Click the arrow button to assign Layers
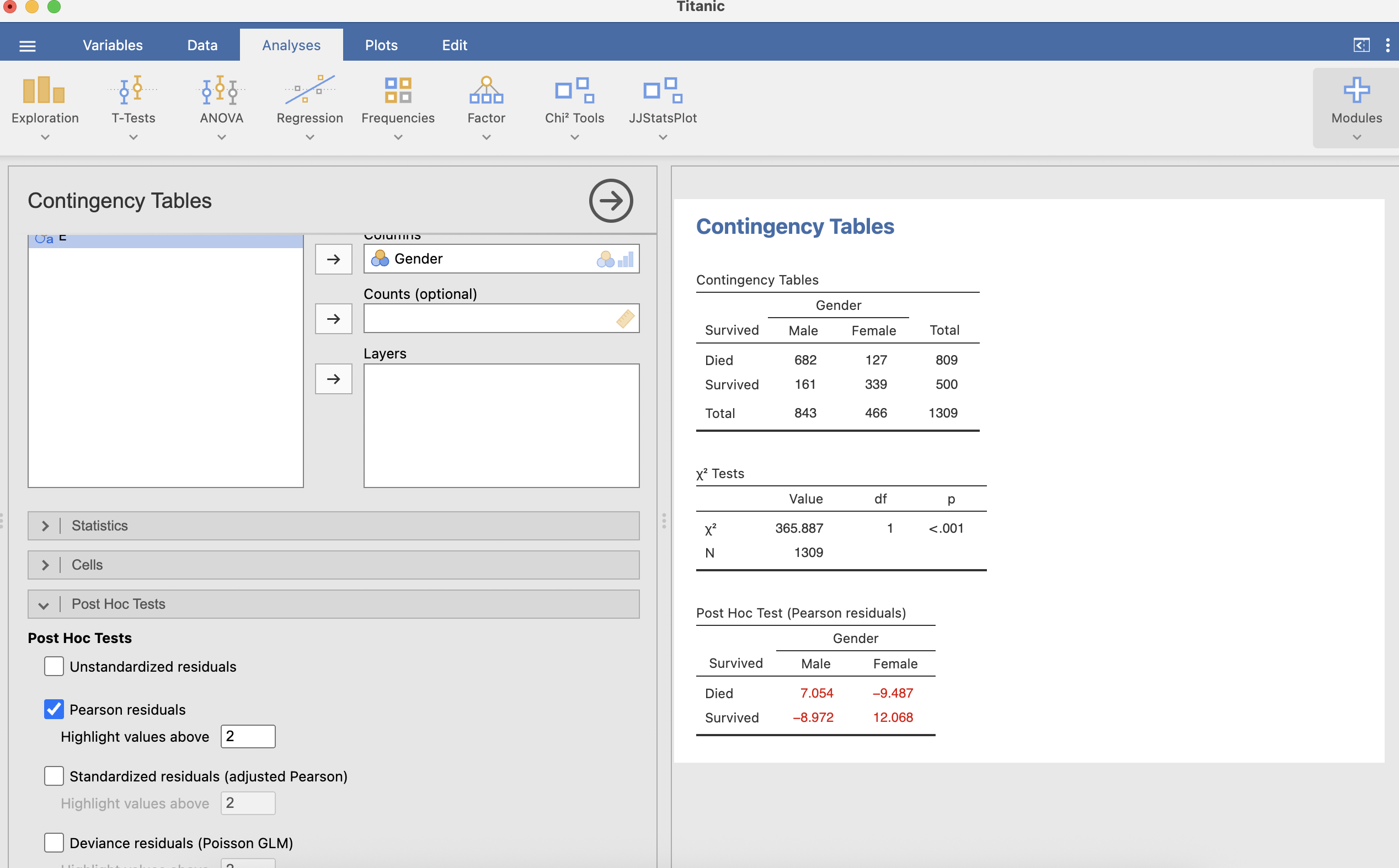The height and width of the screenshot is (868, 1399). point(333,379)
